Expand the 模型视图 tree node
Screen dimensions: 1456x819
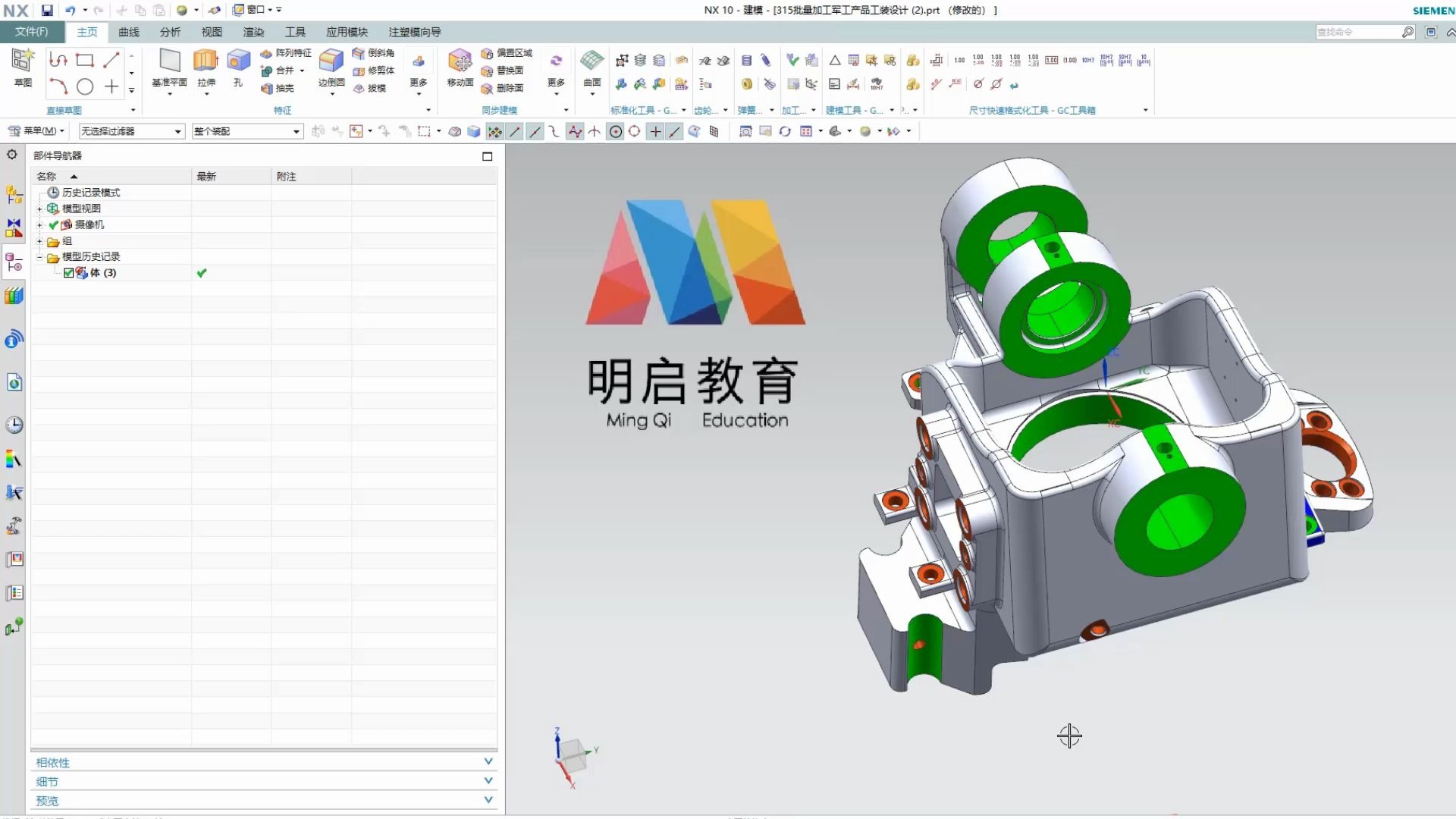click(x=39, y=209)
